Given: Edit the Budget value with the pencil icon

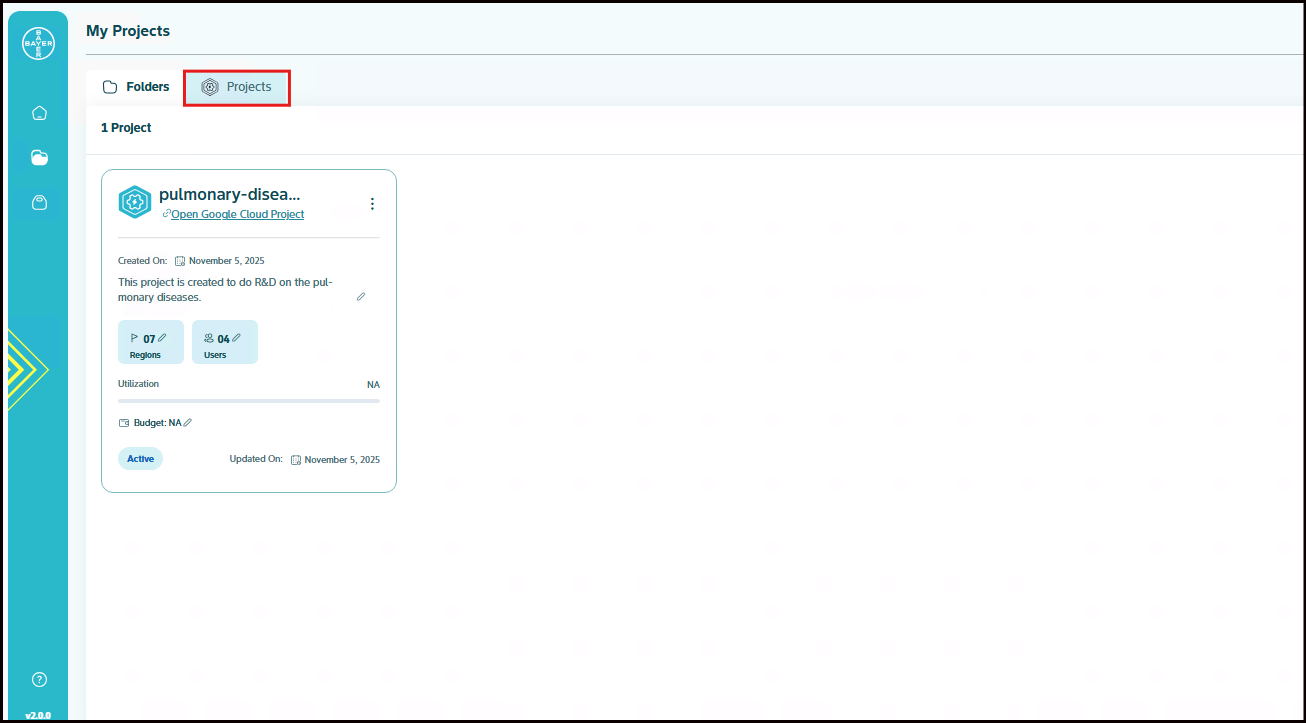Looking at the screenshot, I should [187, 422].
